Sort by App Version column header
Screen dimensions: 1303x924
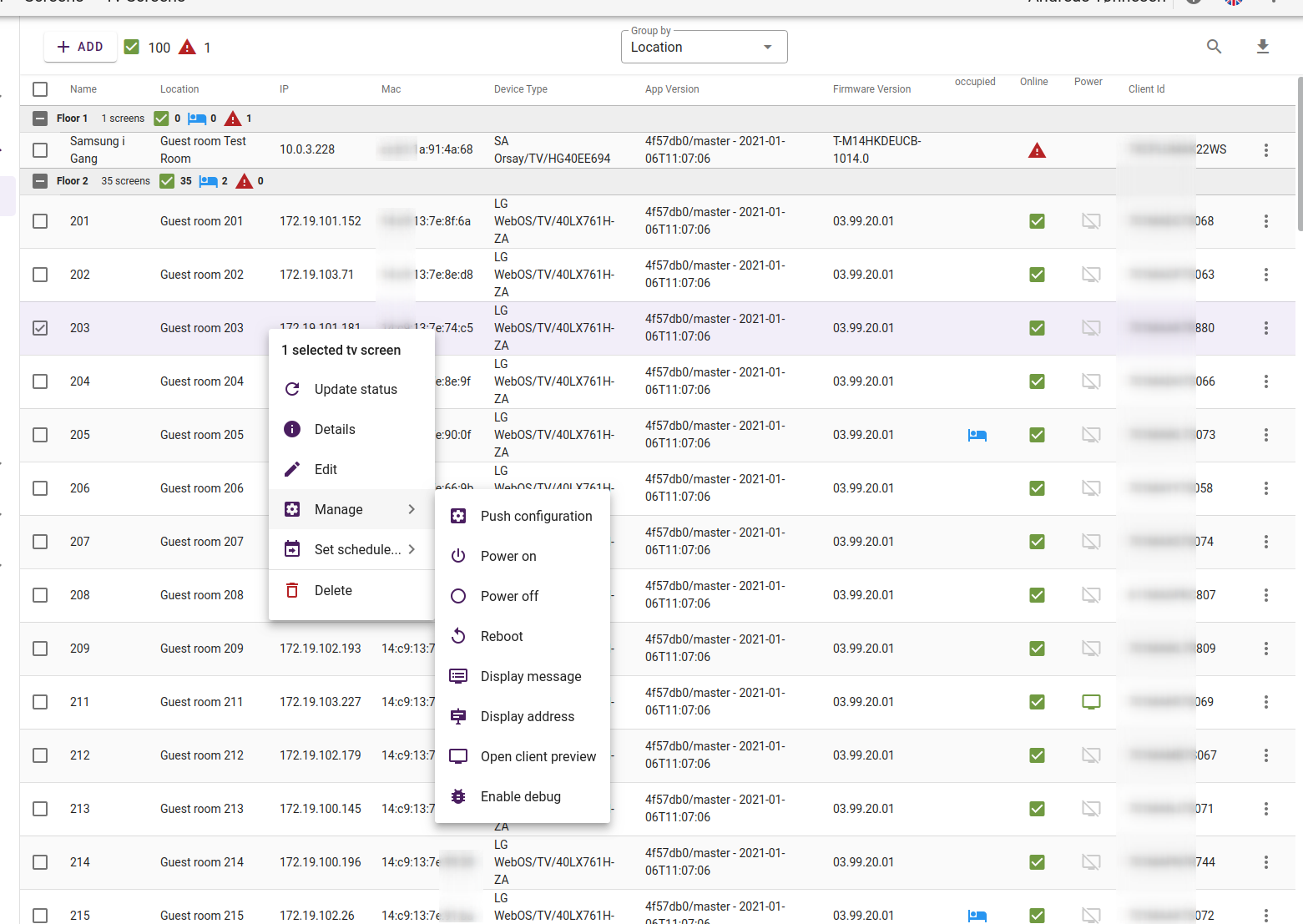tap(672, 89)
